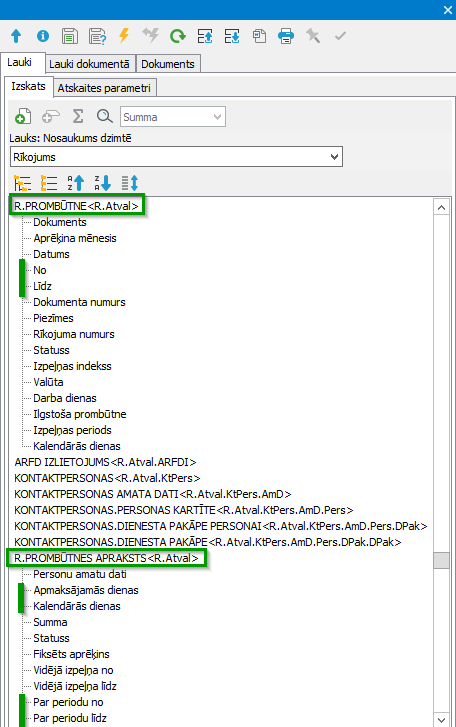The image size is (456, 727).
Task: Click the save diskette icon
Action: coord(70,36)
